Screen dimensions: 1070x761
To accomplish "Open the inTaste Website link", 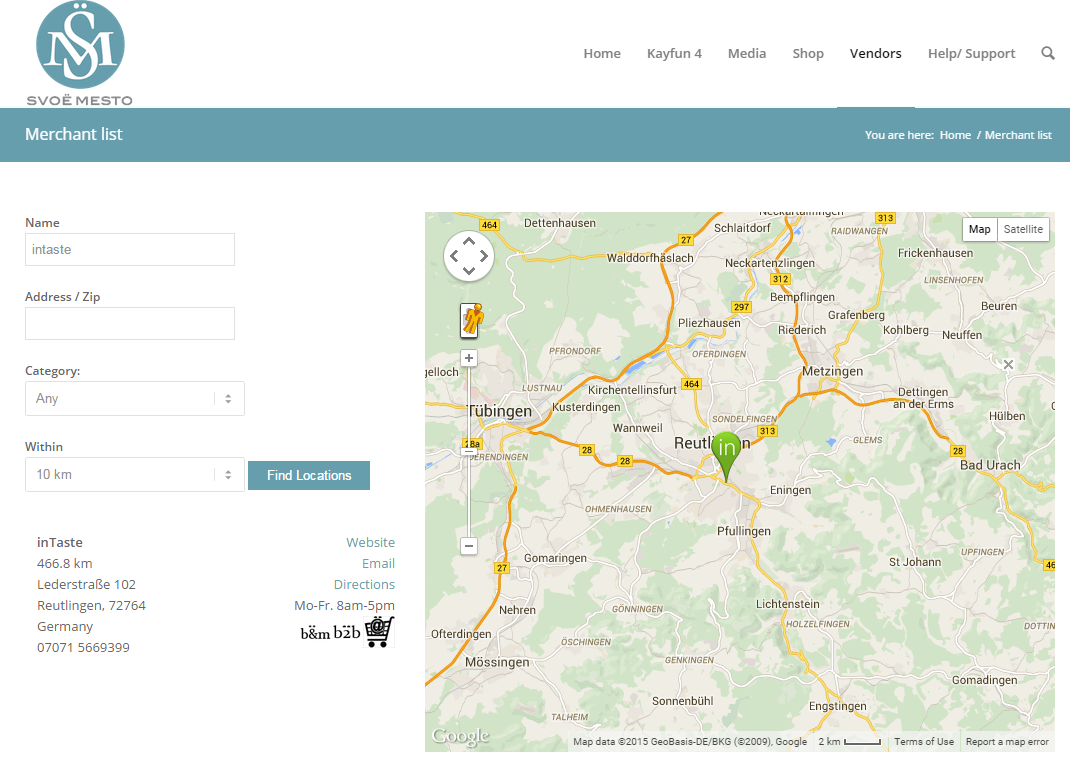I will [371, 543].
